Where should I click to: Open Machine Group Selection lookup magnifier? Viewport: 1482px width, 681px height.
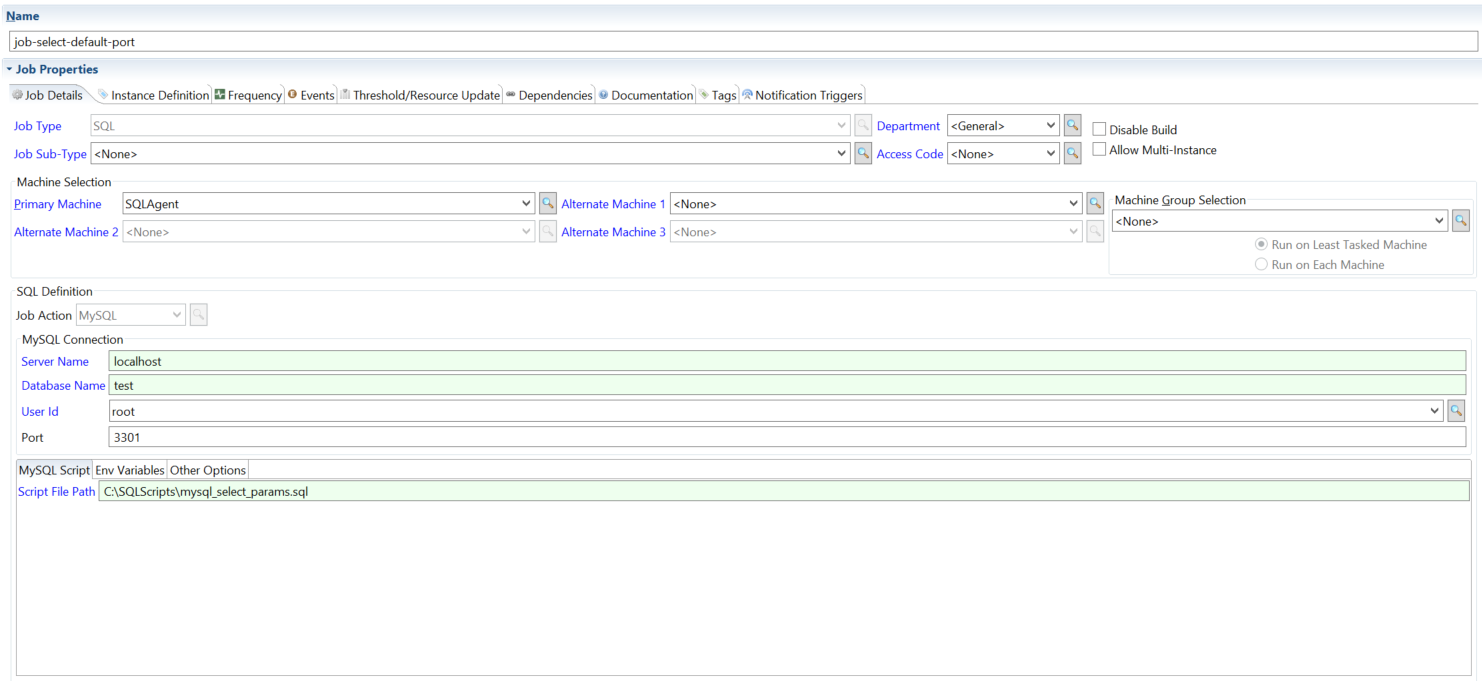1461,221
